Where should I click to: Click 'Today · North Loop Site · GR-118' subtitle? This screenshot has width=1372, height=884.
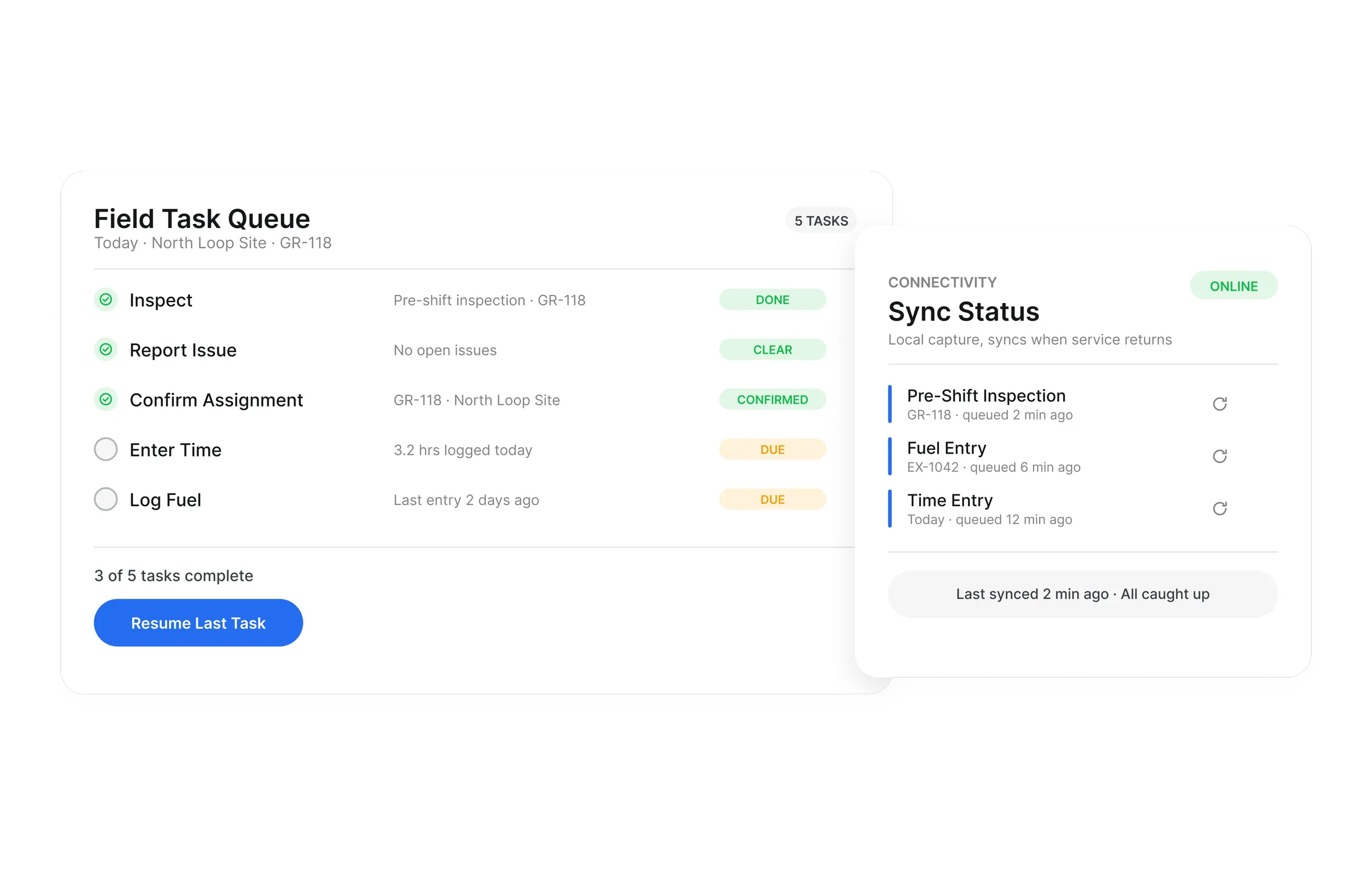coord(213,243)
